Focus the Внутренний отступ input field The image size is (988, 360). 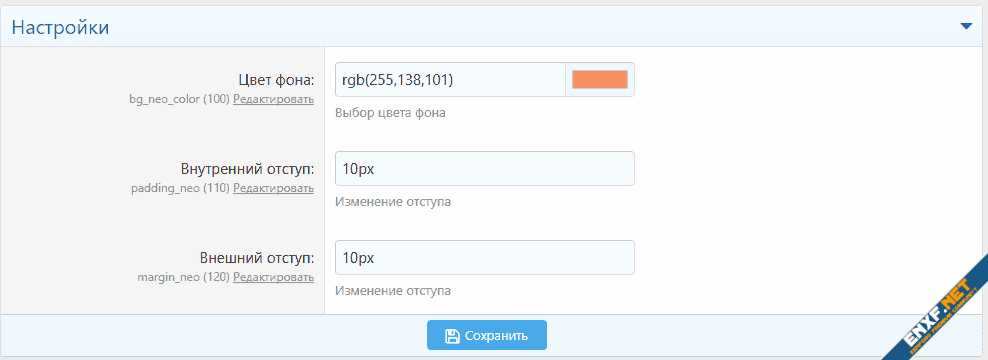485,168
